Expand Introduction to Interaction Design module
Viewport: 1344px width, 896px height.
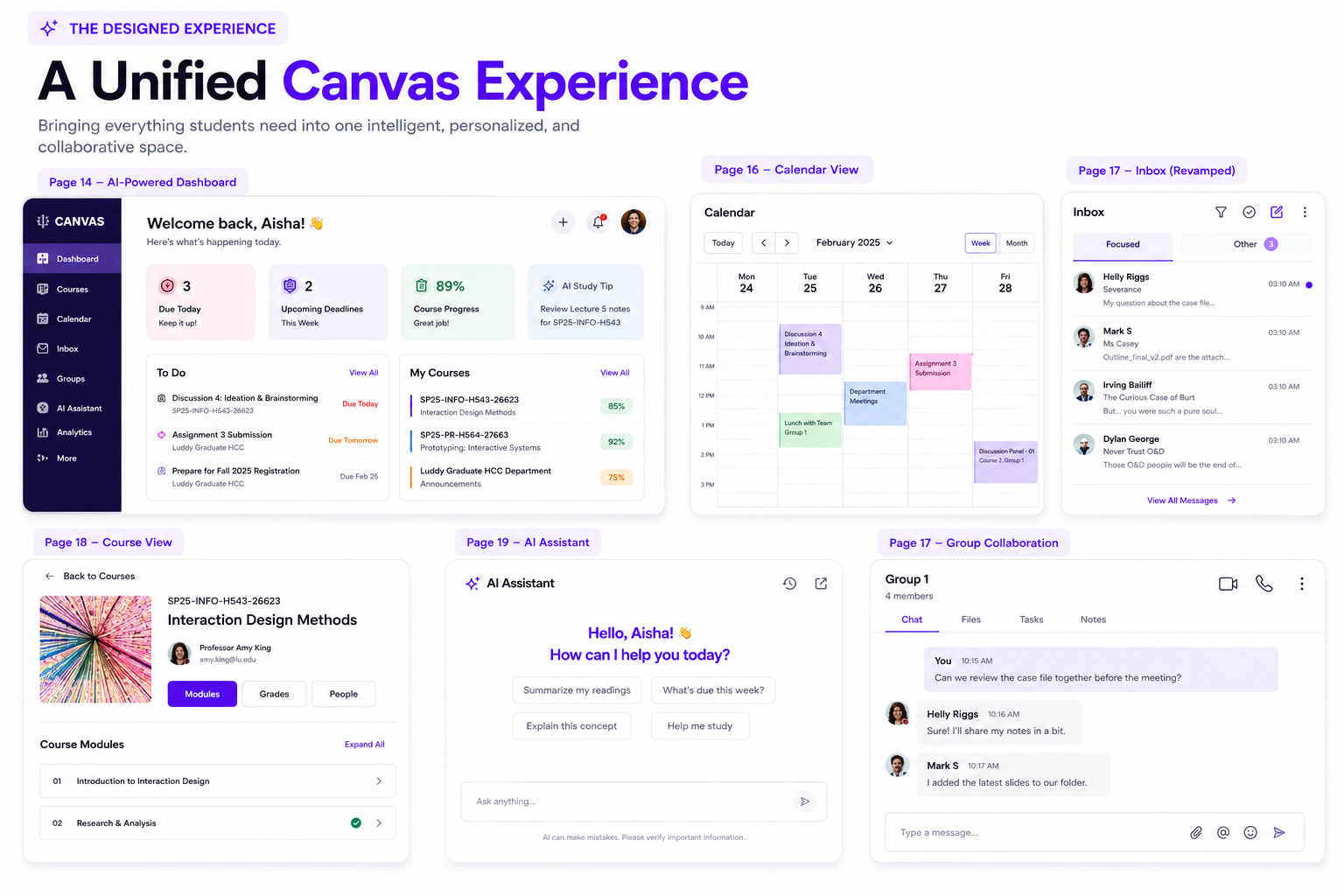(x=218, y=781)
